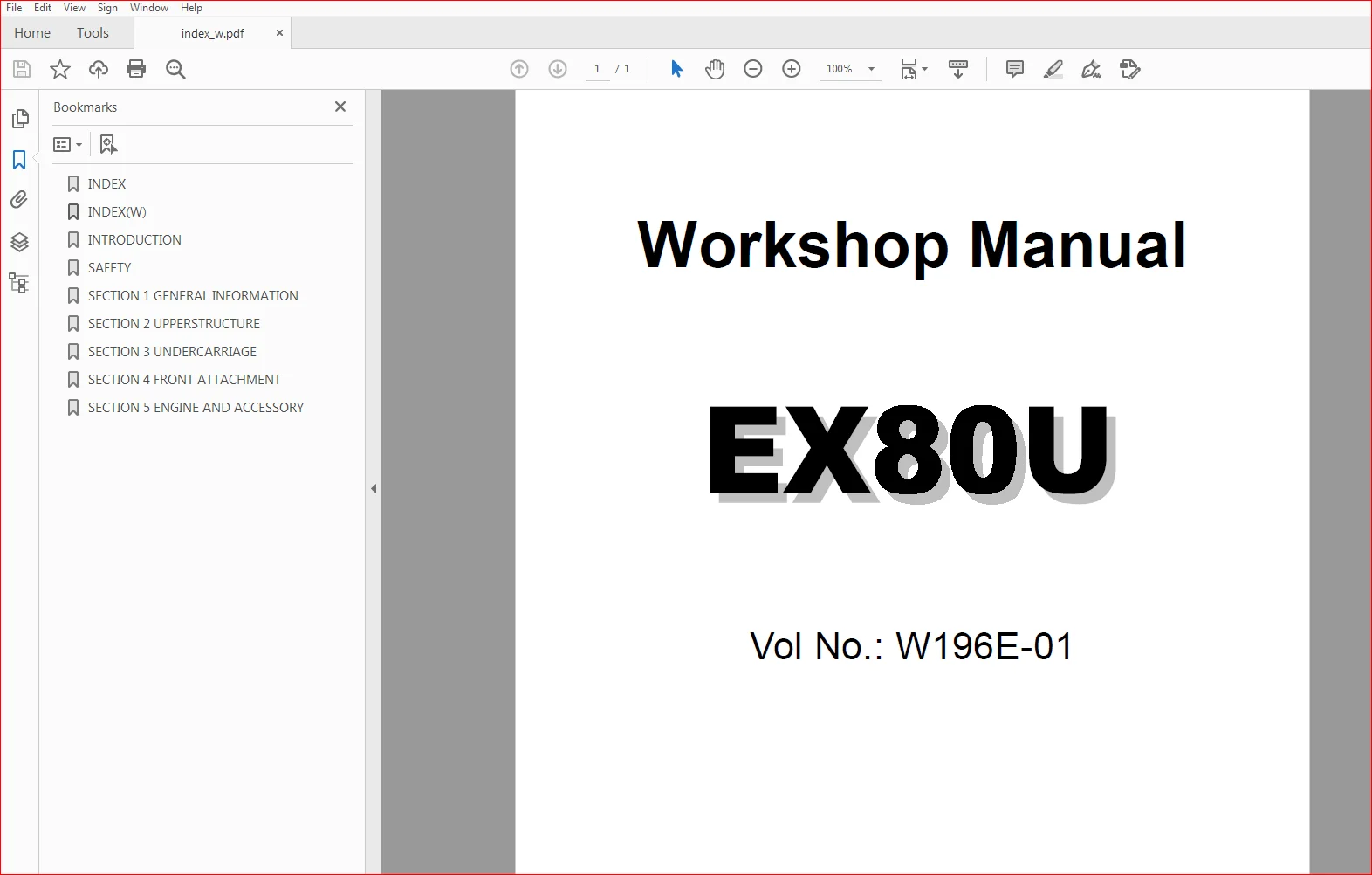Open the sign document pen icon
Image resolution: width=1372 pixels, height=875 pixels.
coord(1092,69)
